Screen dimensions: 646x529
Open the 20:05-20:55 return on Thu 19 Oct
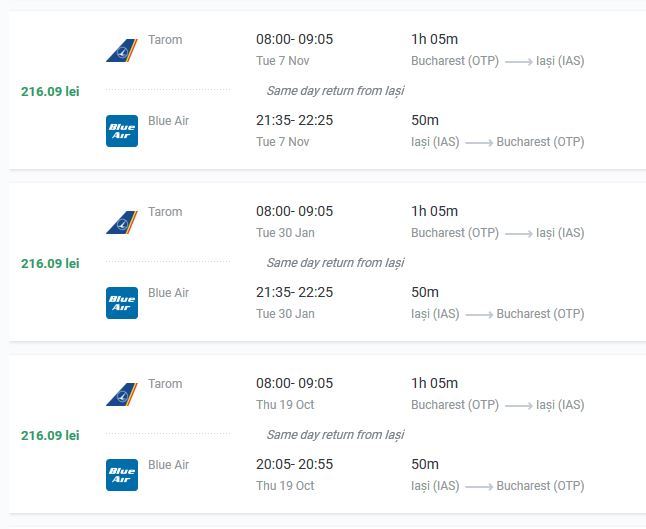(x=295, y=464)
